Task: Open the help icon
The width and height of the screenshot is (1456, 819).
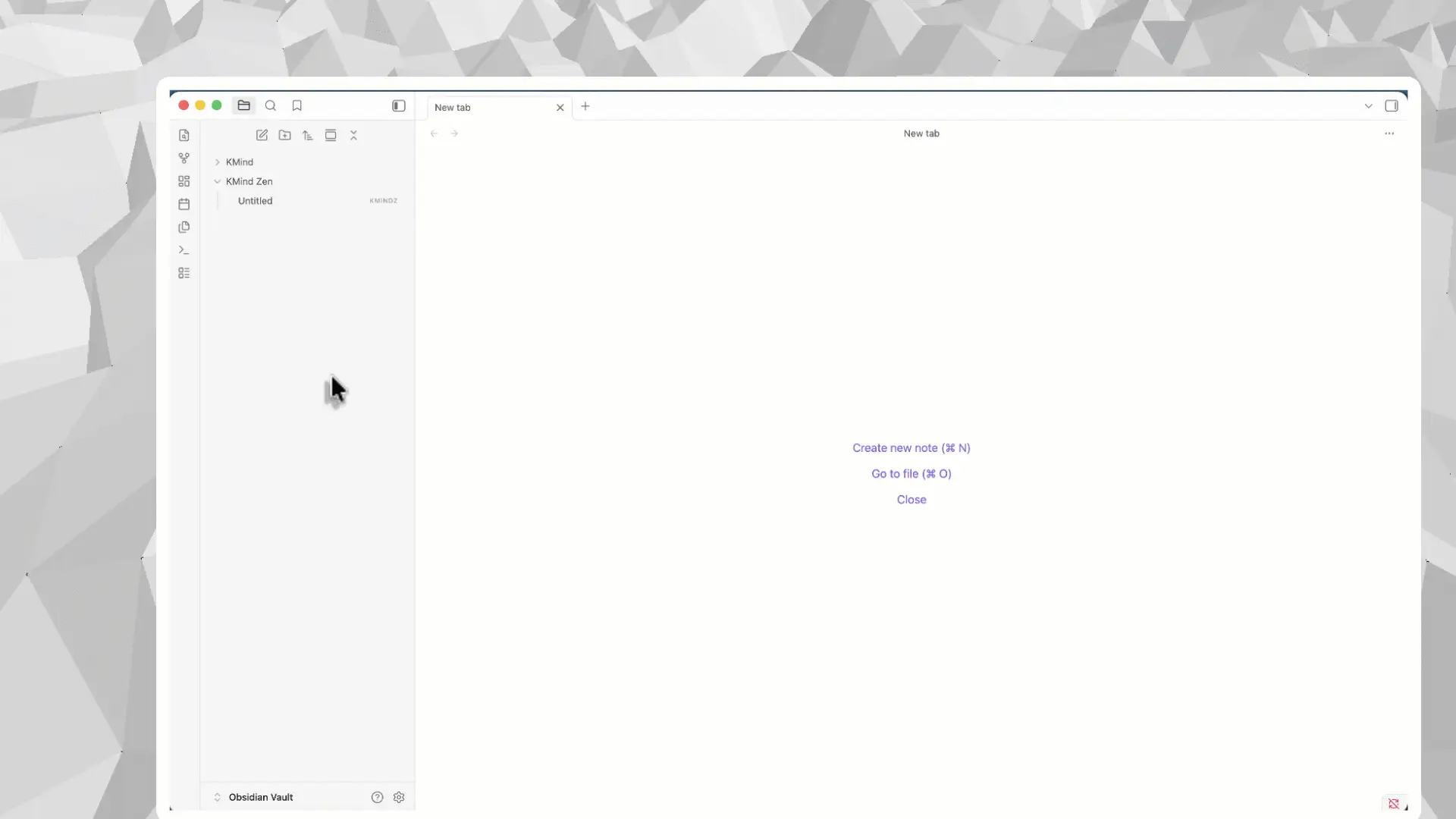Action: coord(377,797)
